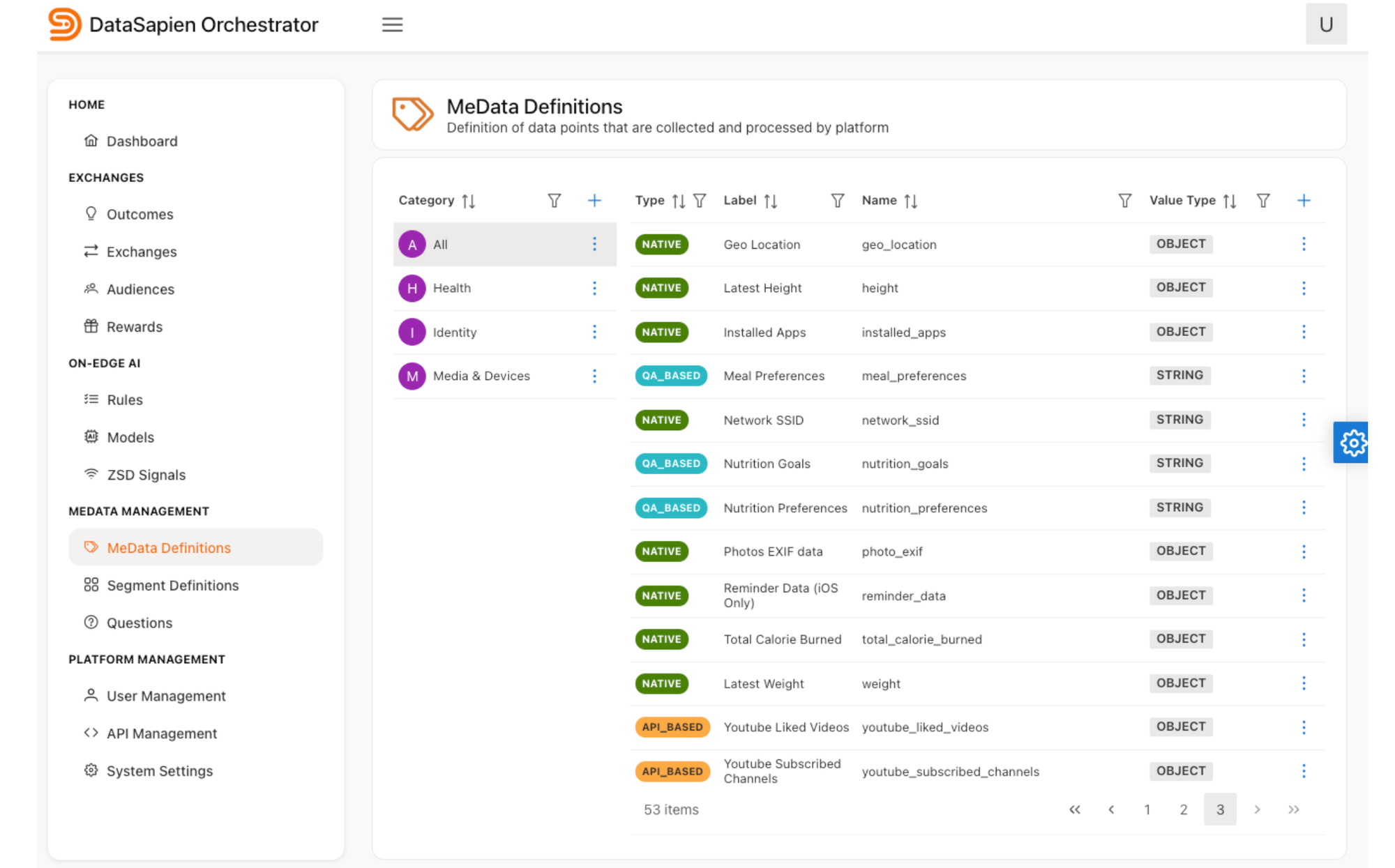Go to page 2 of the definitions table

tap(1183, 809)
